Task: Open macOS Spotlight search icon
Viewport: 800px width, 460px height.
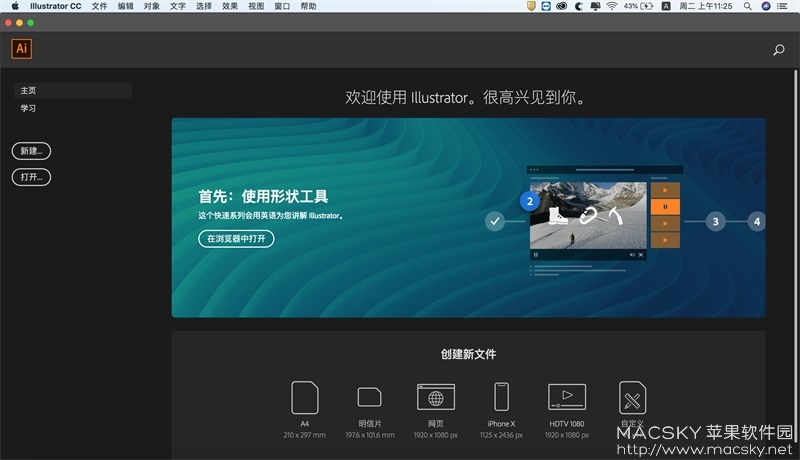Action: (747, 6)
